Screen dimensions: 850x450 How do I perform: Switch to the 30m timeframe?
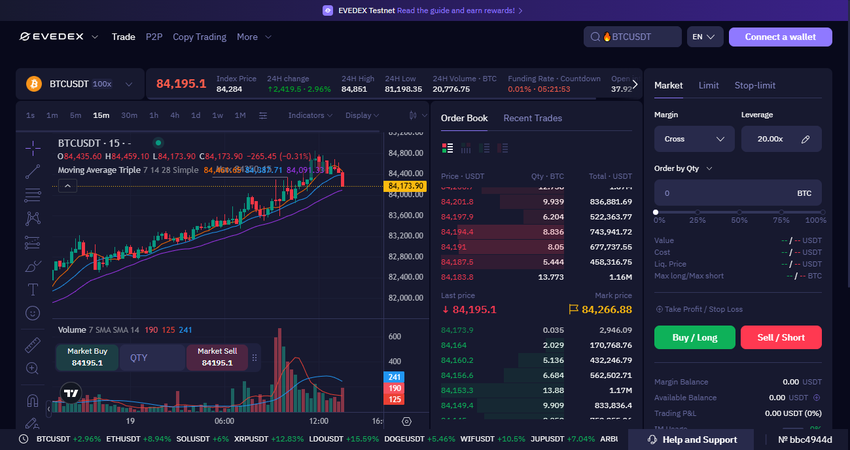coord(129,115)
